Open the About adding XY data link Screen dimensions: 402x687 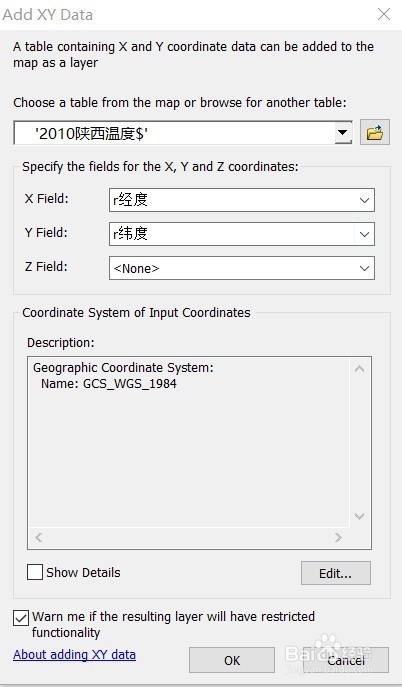(x=74, y=655)
